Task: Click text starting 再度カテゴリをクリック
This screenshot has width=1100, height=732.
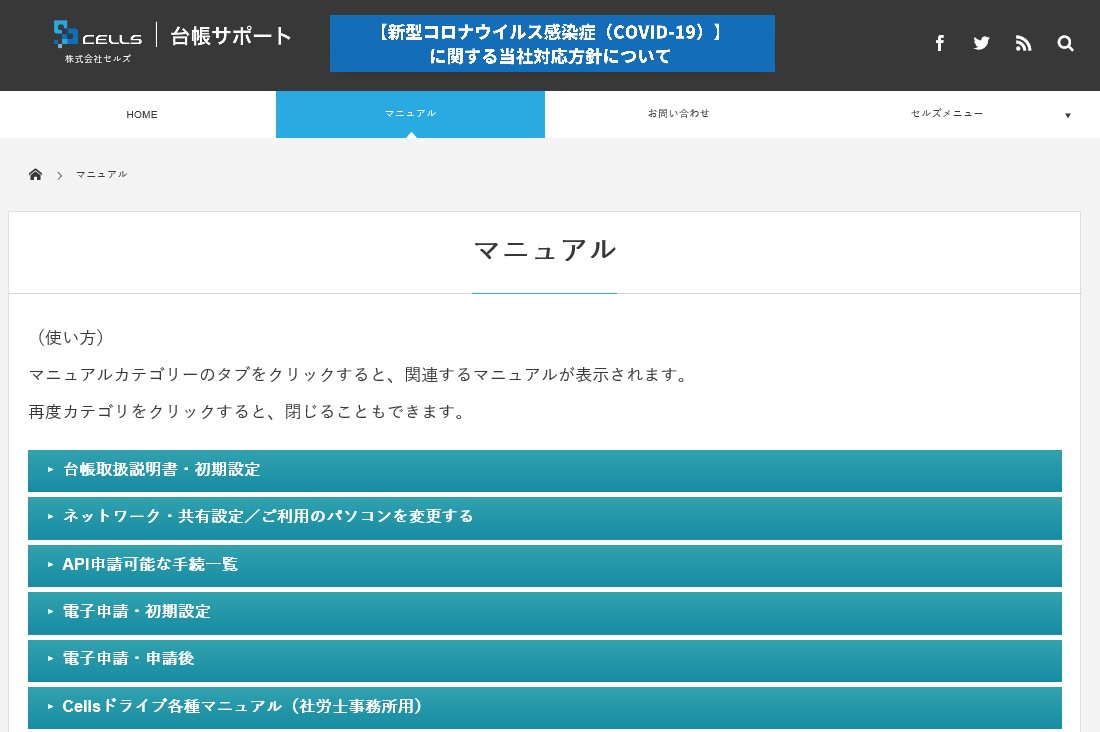Action: [x=248, y=411]
